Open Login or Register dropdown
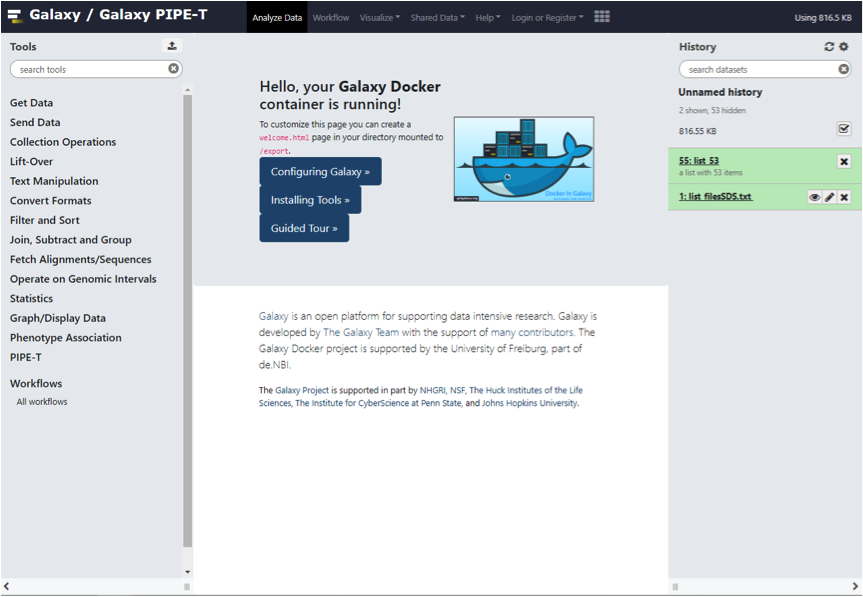The height and width of the screenshot is (597, 863). 548,18
